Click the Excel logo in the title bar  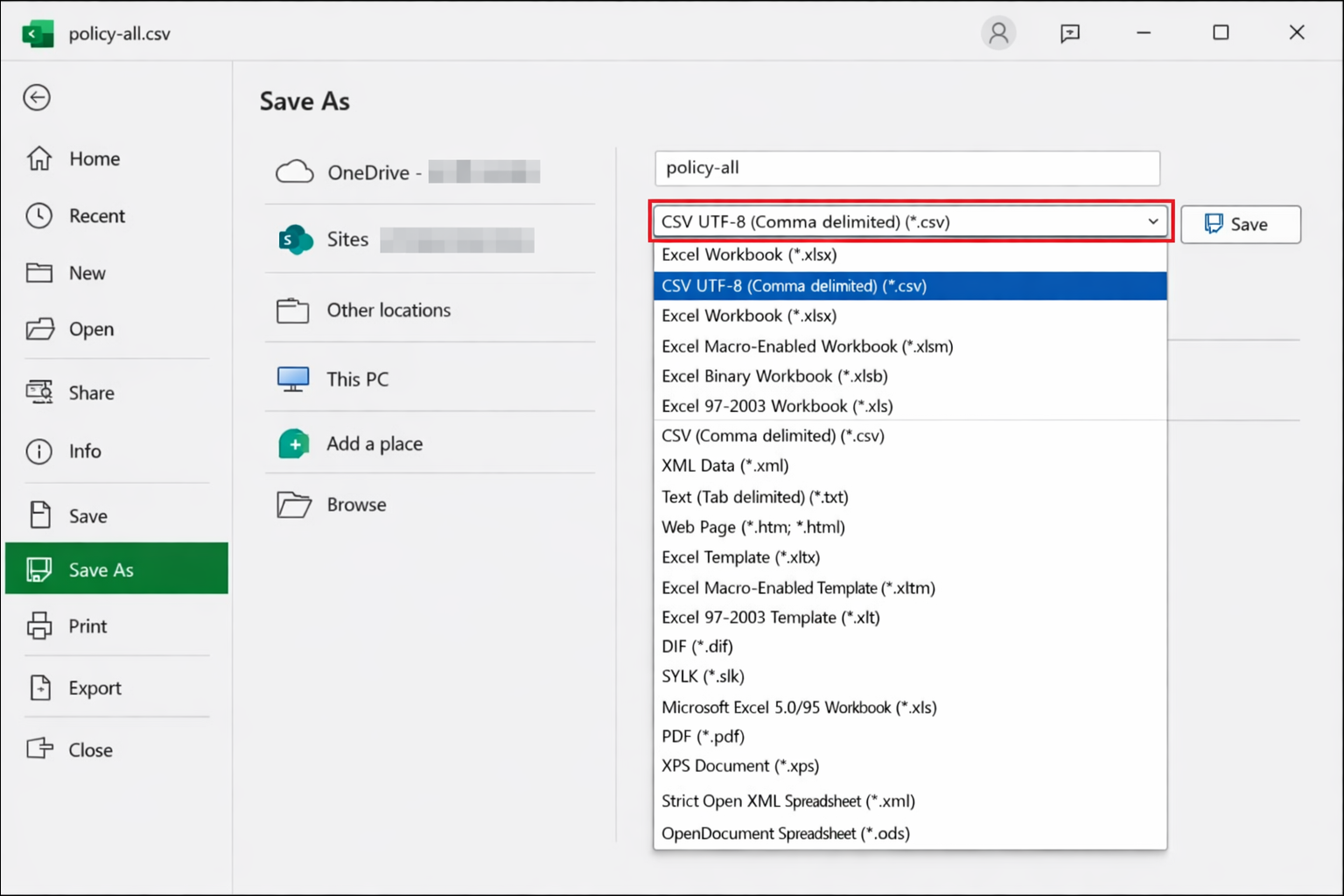38,34
